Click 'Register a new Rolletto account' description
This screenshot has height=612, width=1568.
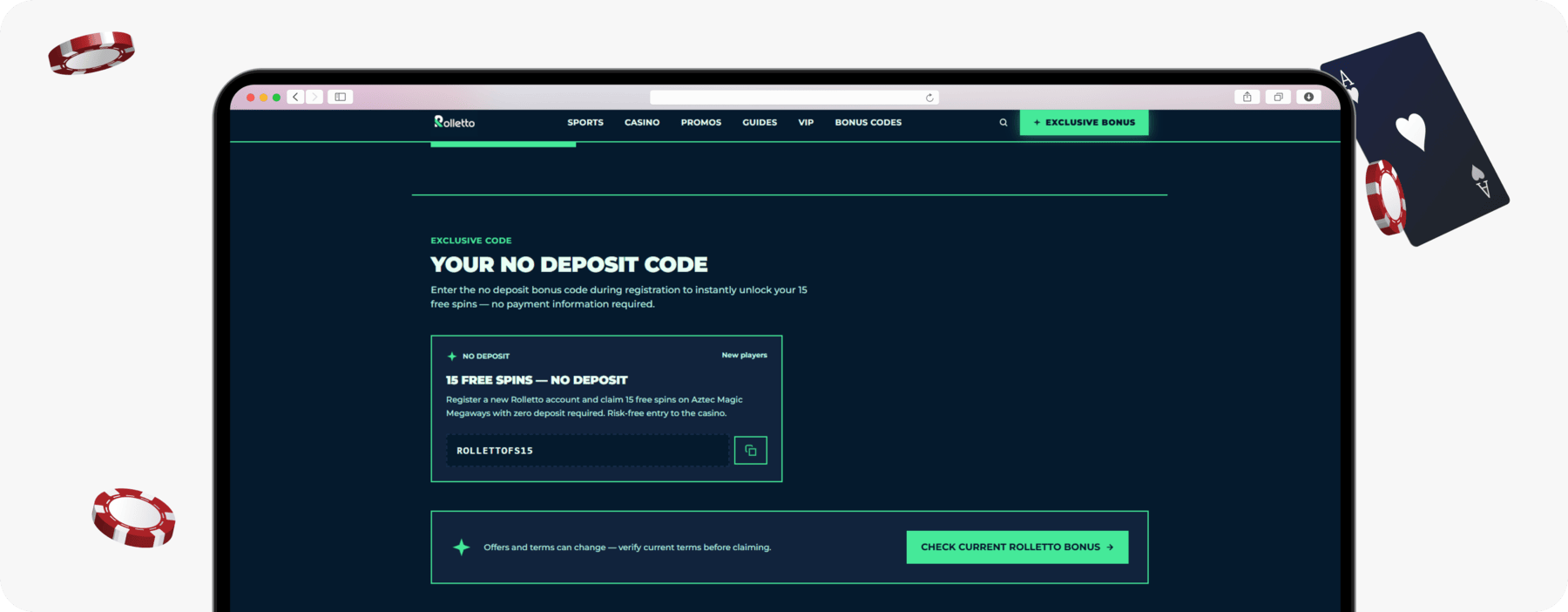pyautogui.click(x=594, y=406)
